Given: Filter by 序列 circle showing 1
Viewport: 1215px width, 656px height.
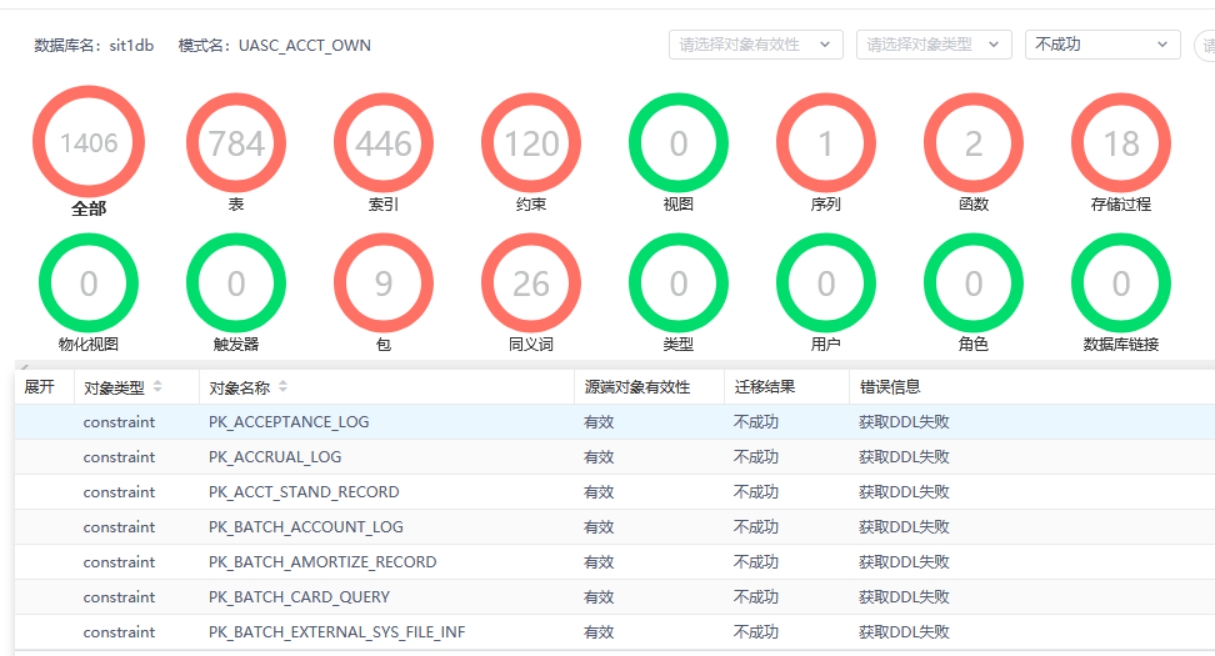Looking at the screenshot, I should click(x=826, y=143).
